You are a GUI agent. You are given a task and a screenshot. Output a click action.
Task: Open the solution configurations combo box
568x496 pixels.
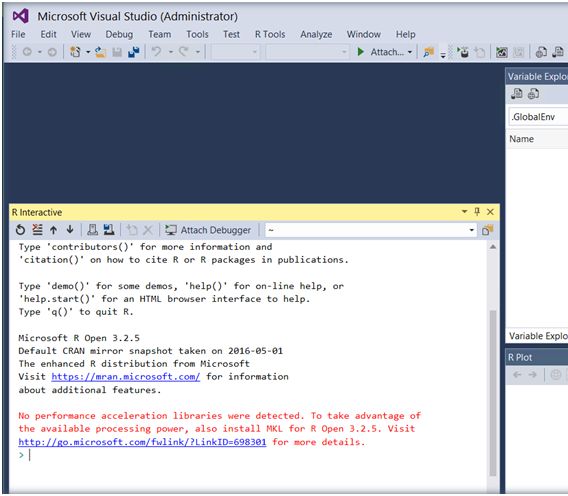(x=235, y=53)
